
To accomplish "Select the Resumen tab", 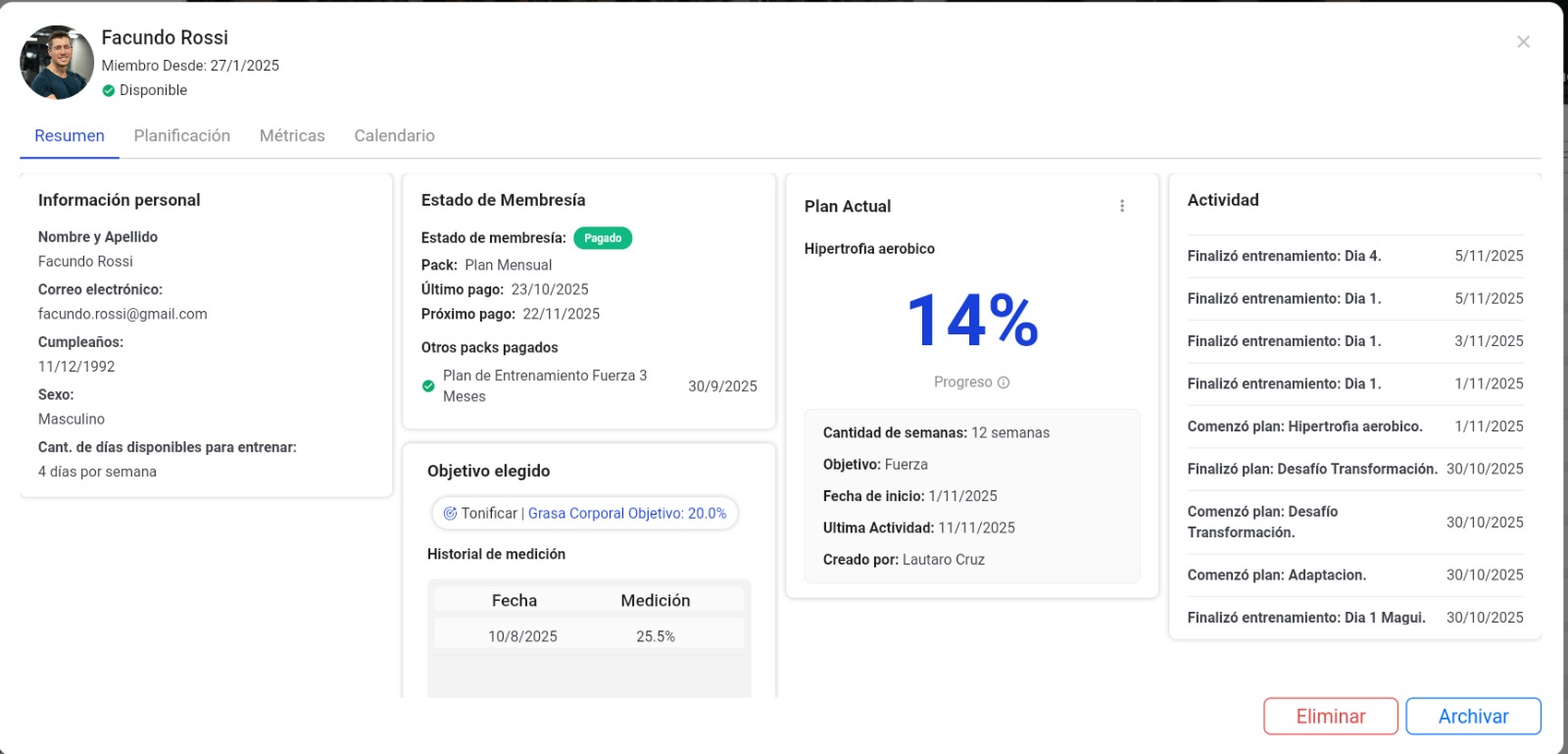I will click(x=70, y=136).
